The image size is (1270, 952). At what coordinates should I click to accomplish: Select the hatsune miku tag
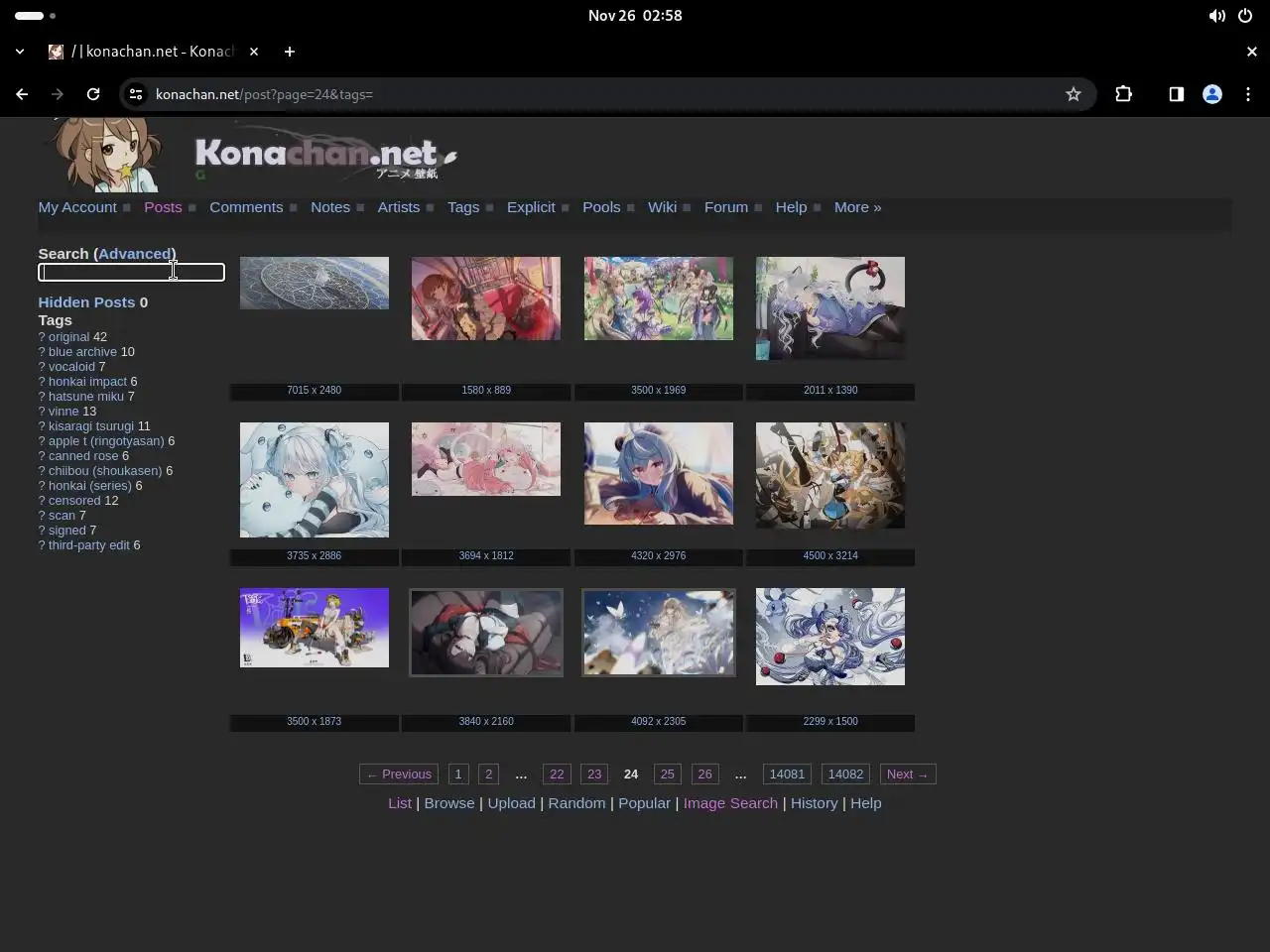tap(86, 397)
